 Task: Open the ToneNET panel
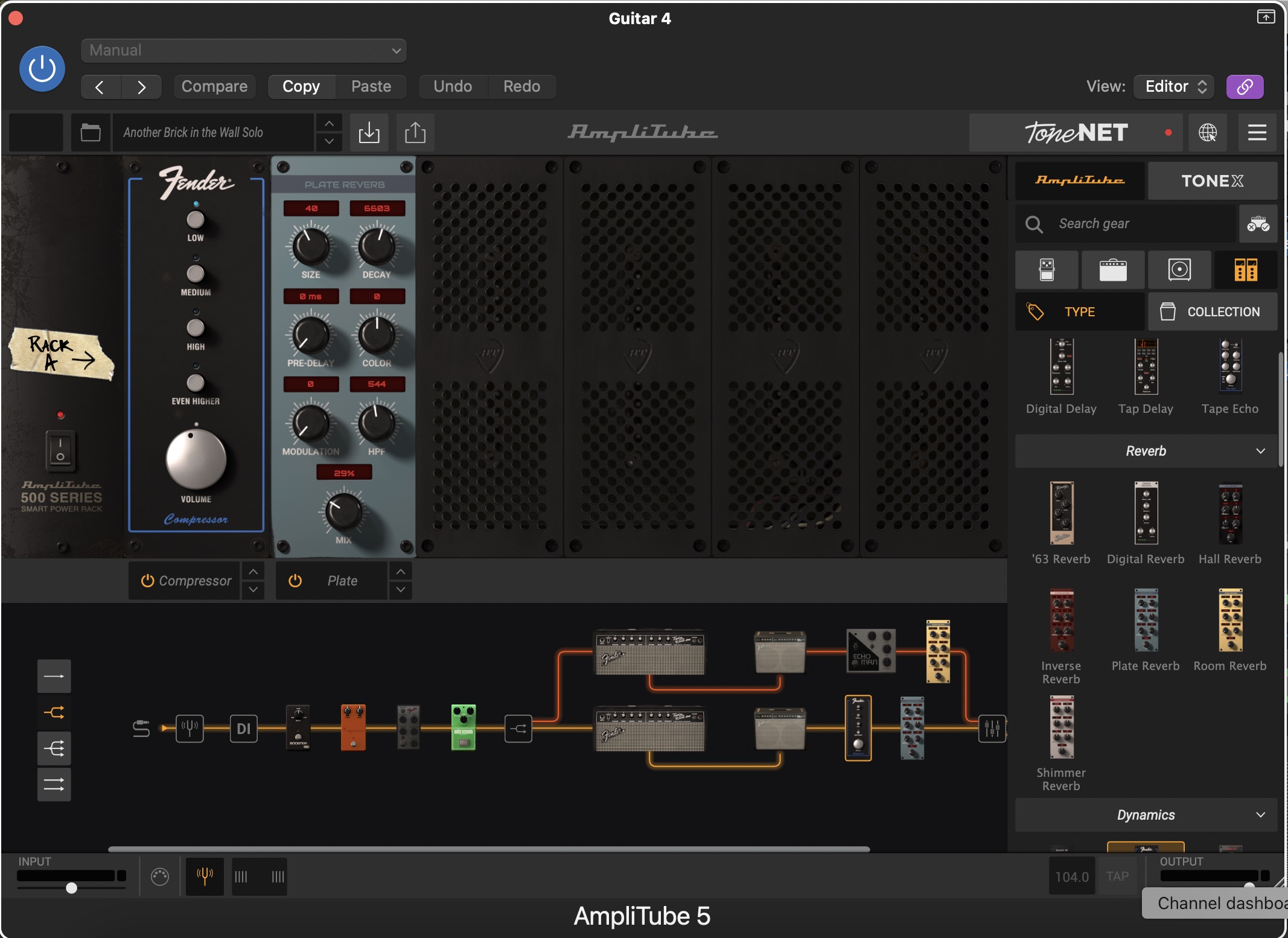pos(1077,132)
